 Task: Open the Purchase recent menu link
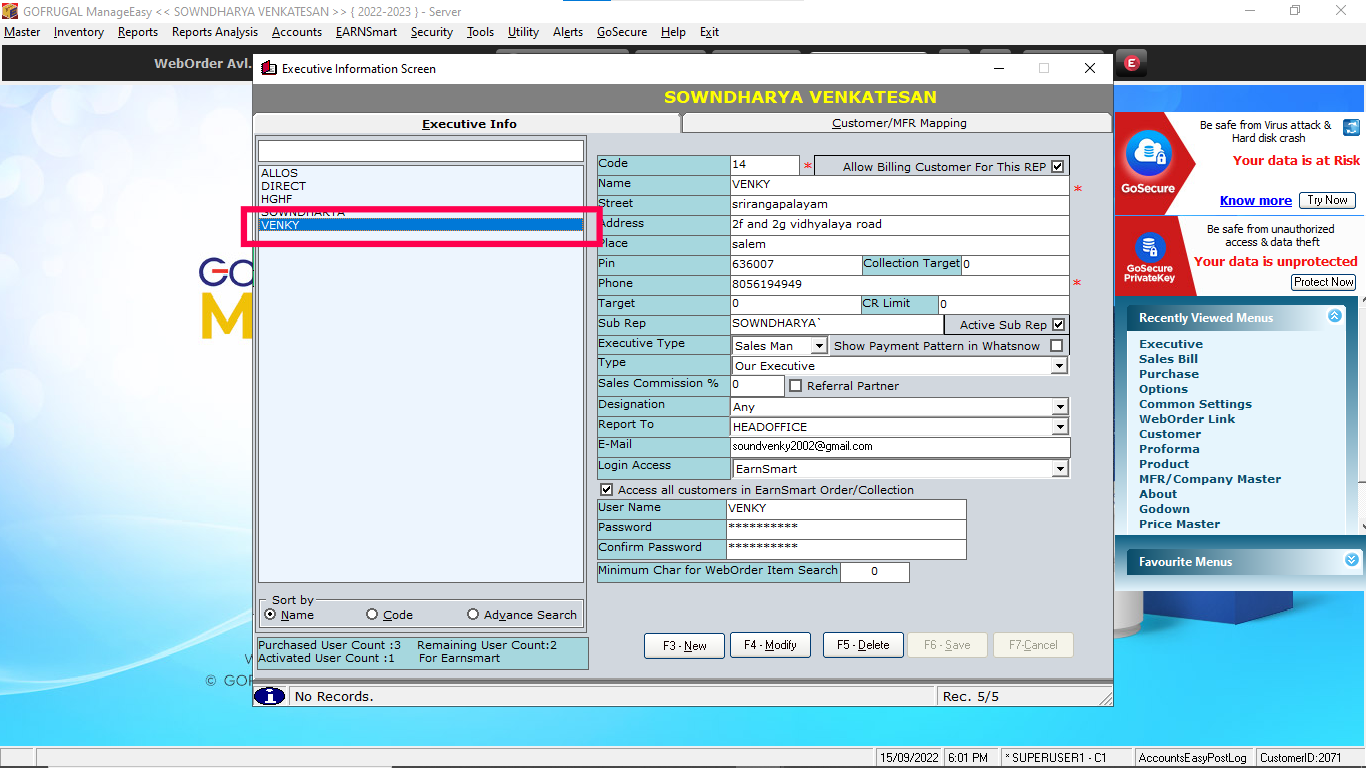pyautogui.click(x=1169, y=374)
